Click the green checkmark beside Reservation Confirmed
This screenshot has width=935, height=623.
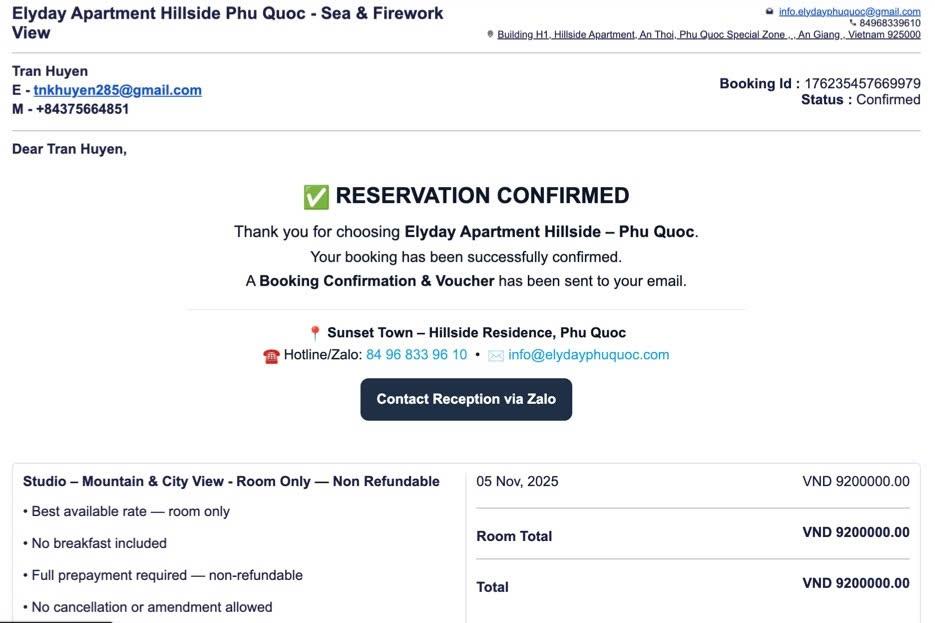(x=316, y=197)
